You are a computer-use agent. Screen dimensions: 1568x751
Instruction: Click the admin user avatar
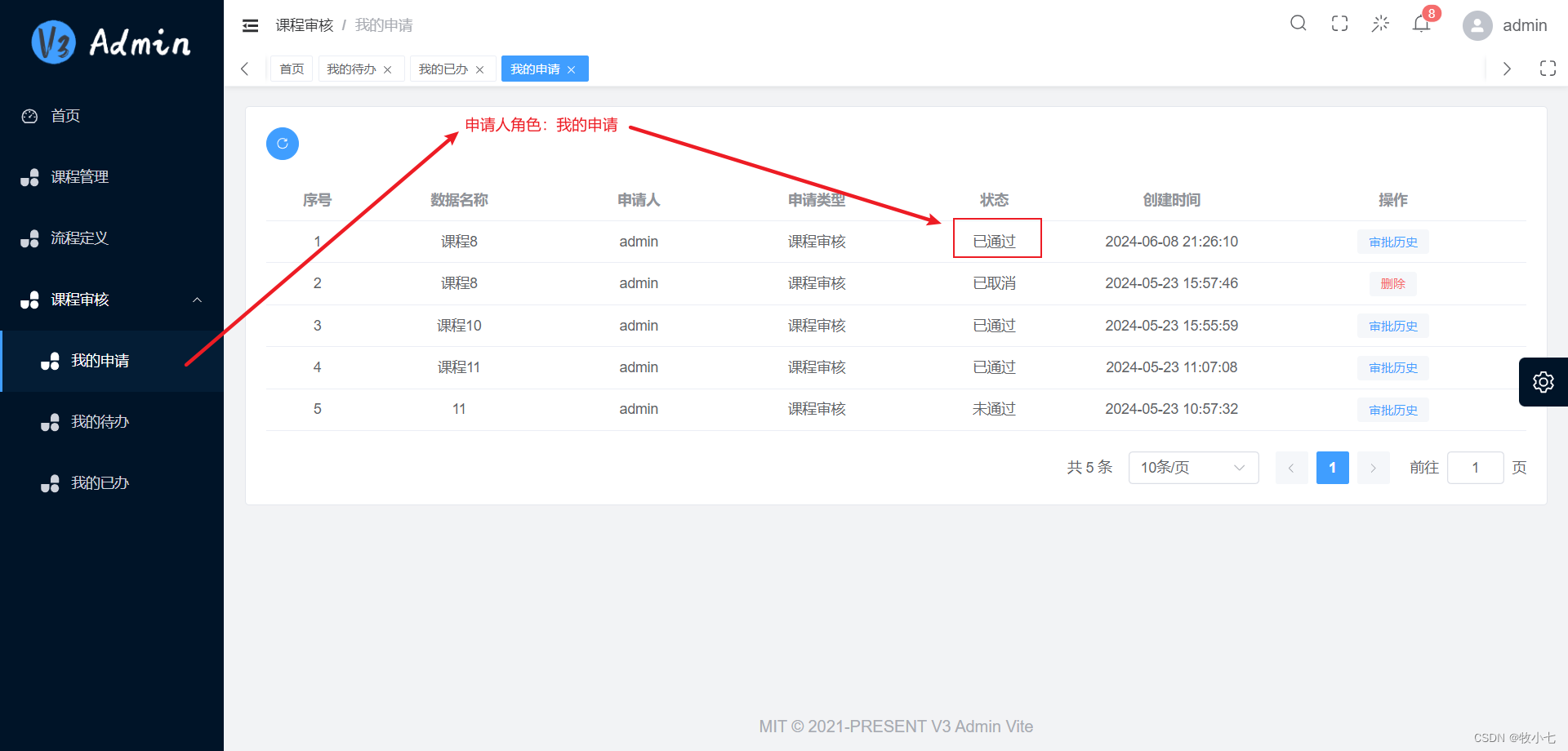[1477, 25]
